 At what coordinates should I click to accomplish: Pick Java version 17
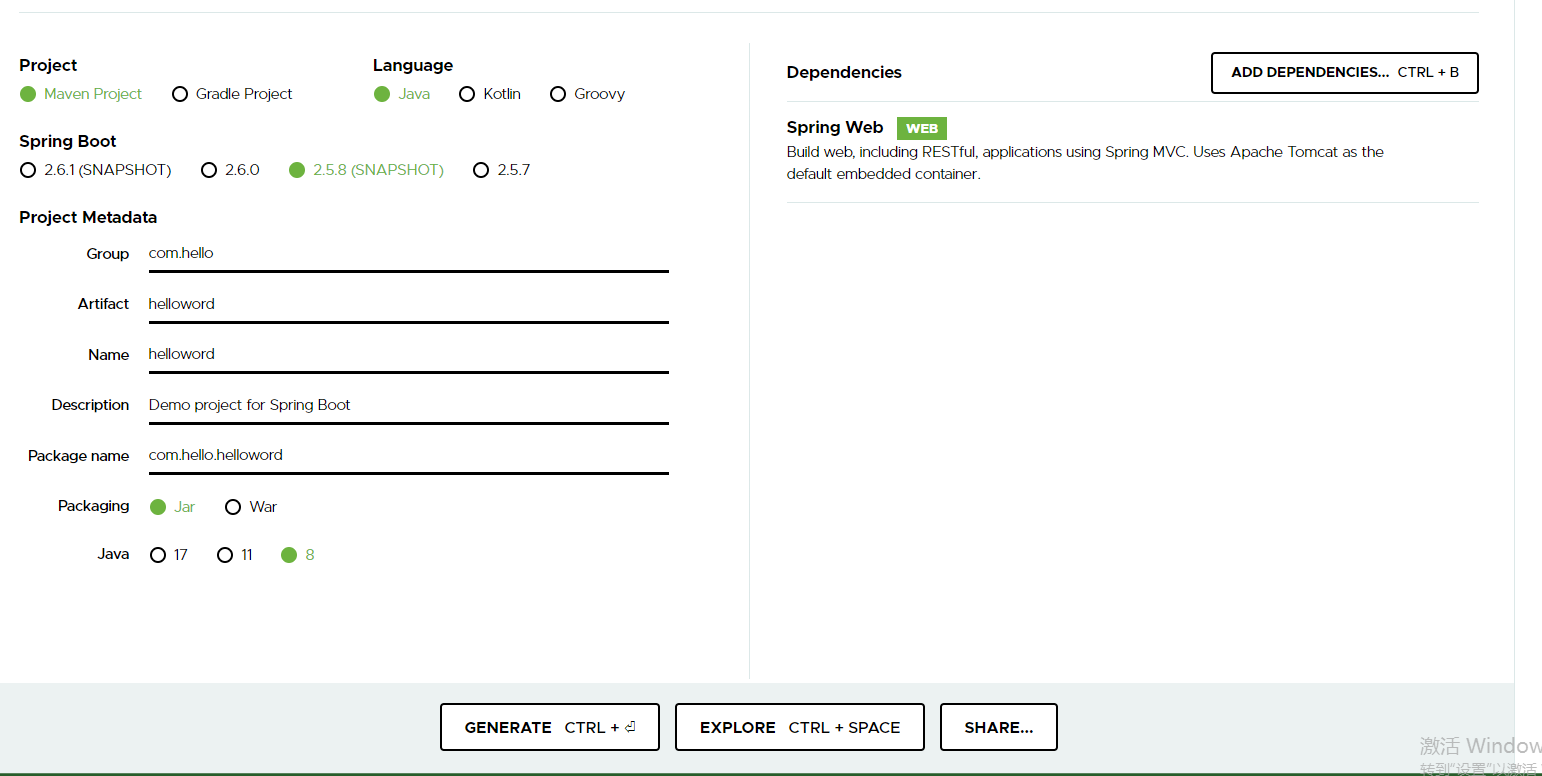pos(169,555)
